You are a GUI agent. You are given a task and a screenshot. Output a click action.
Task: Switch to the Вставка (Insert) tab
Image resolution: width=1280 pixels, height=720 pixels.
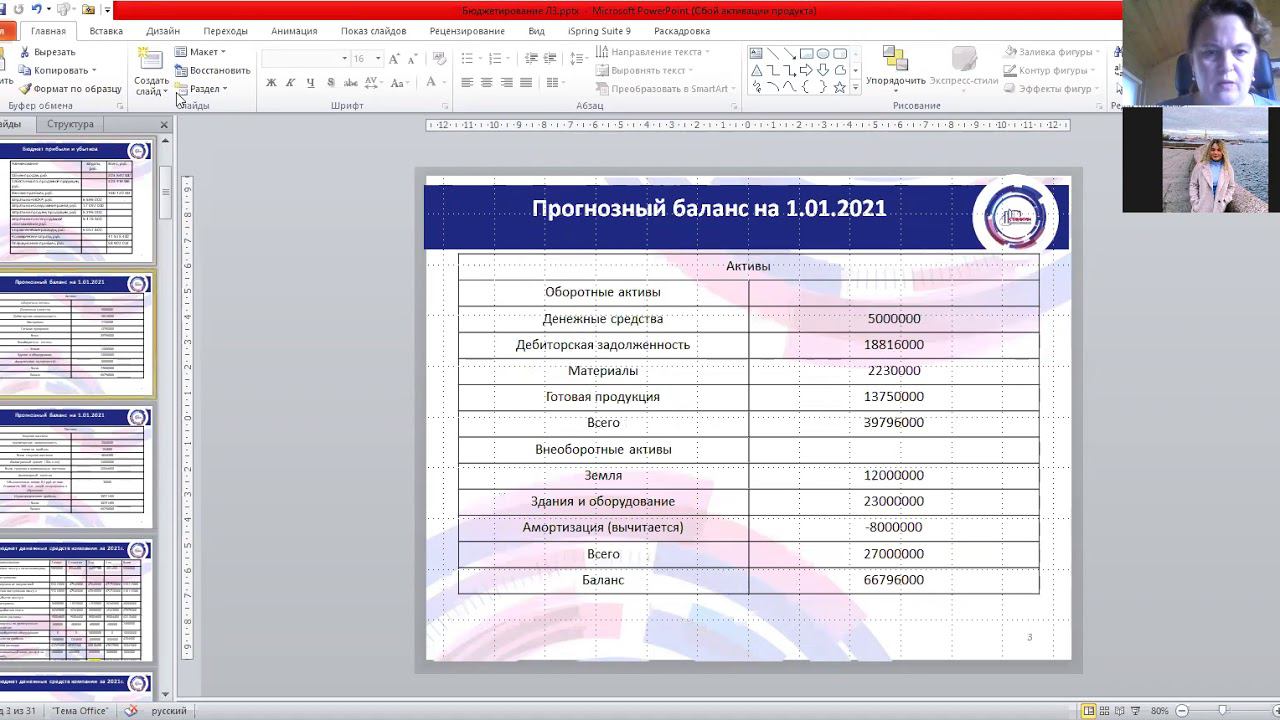coord(106,31)
